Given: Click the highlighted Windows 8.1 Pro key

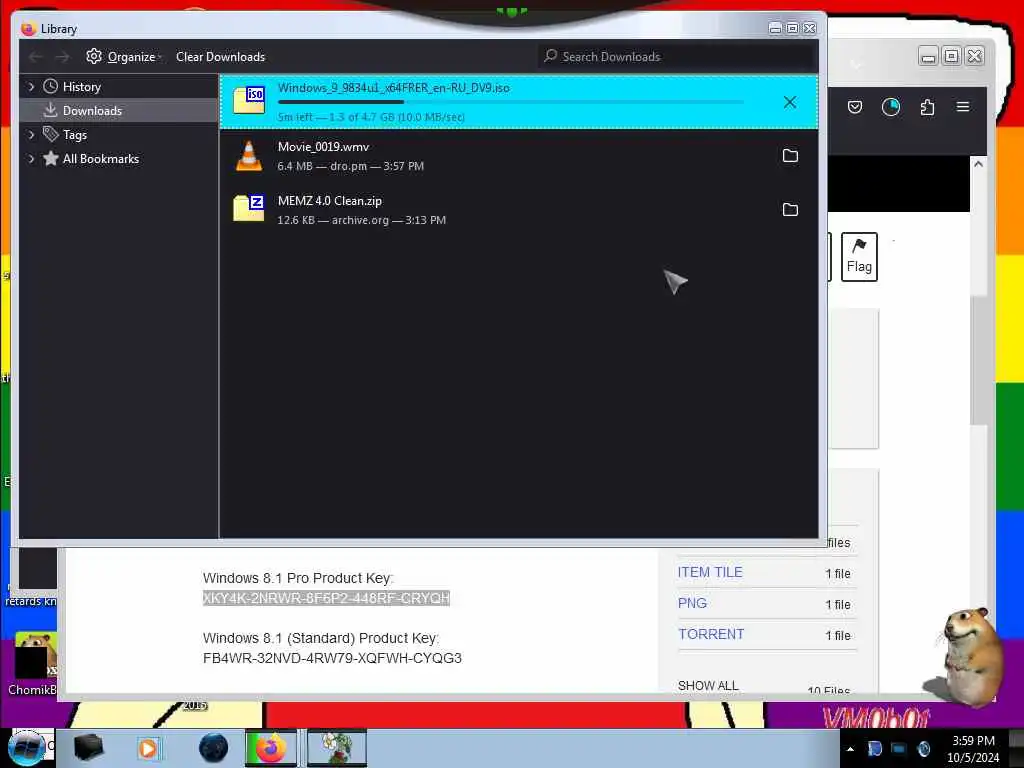Looking at the screenshot, I should tap(326, 598).
